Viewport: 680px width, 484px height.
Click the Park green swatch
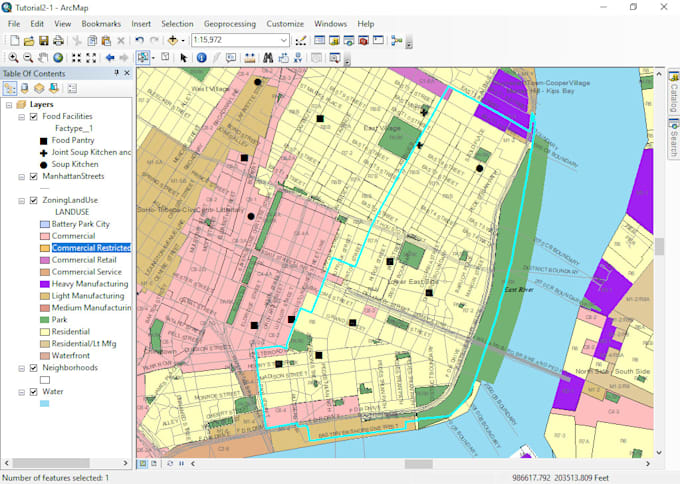(x=45, y=320)
